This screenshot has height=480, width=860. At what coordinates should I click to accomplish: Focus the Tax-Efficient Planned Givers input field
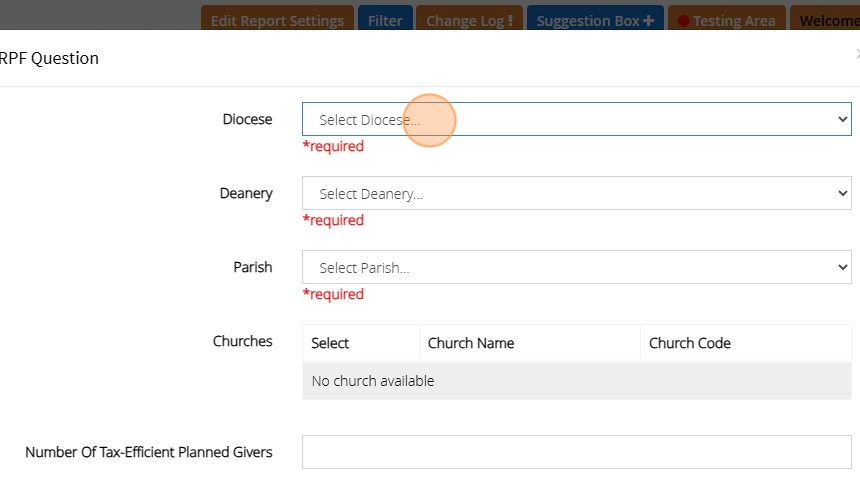tap(576, 452)
